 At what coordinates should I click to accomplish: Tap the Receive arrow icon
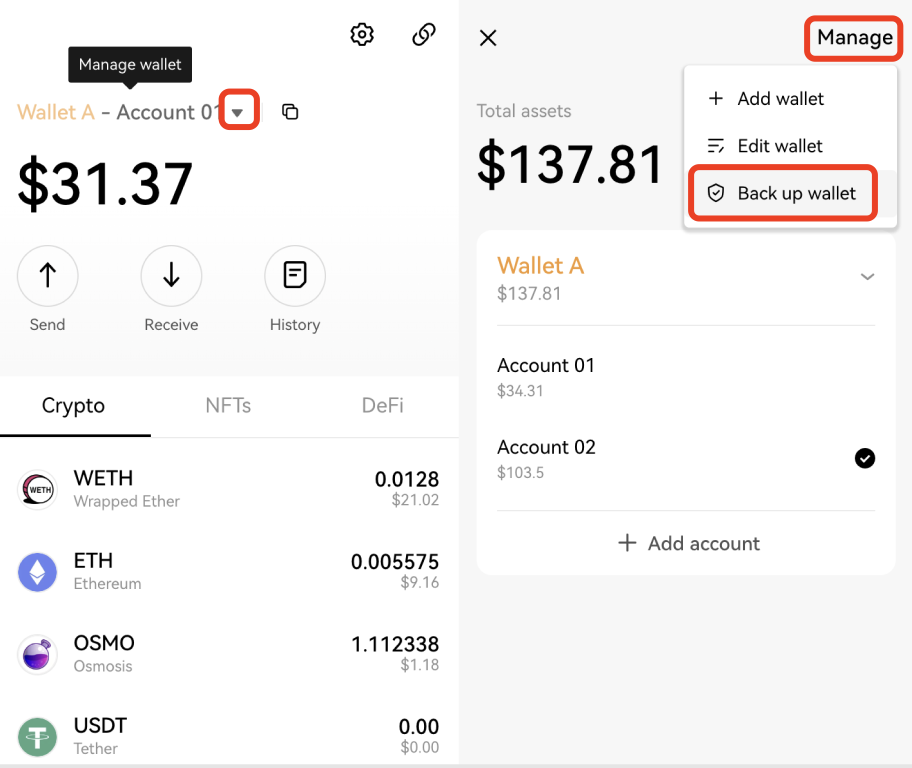171,275
